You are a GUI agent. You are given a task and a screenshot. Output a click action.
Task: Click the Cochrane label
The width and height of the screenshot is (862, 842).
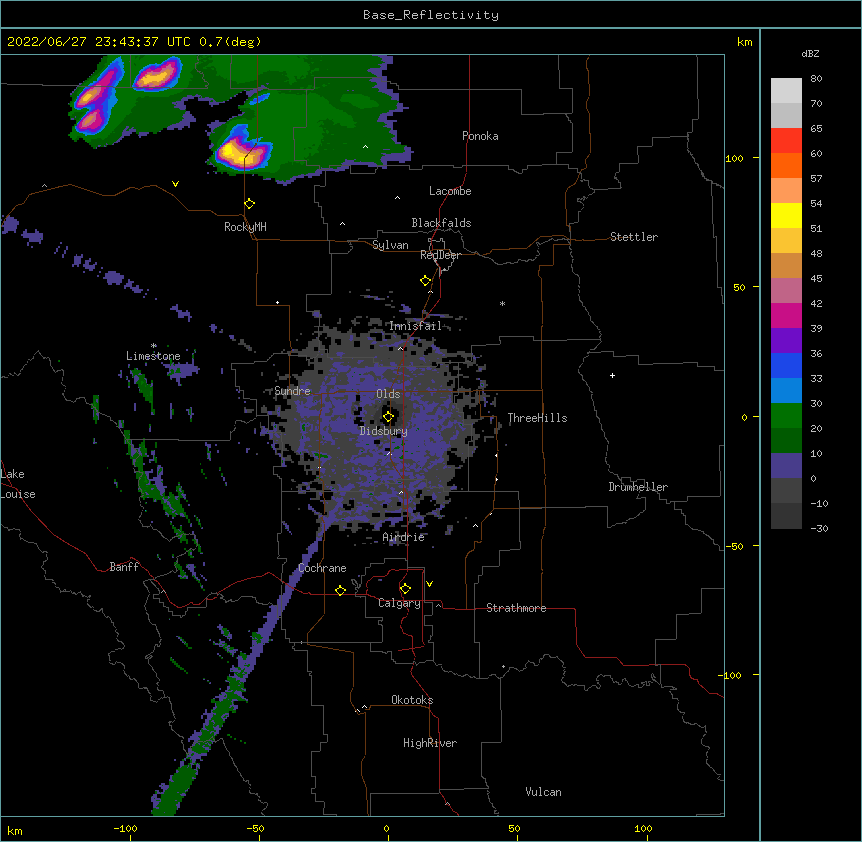point(322,568)
